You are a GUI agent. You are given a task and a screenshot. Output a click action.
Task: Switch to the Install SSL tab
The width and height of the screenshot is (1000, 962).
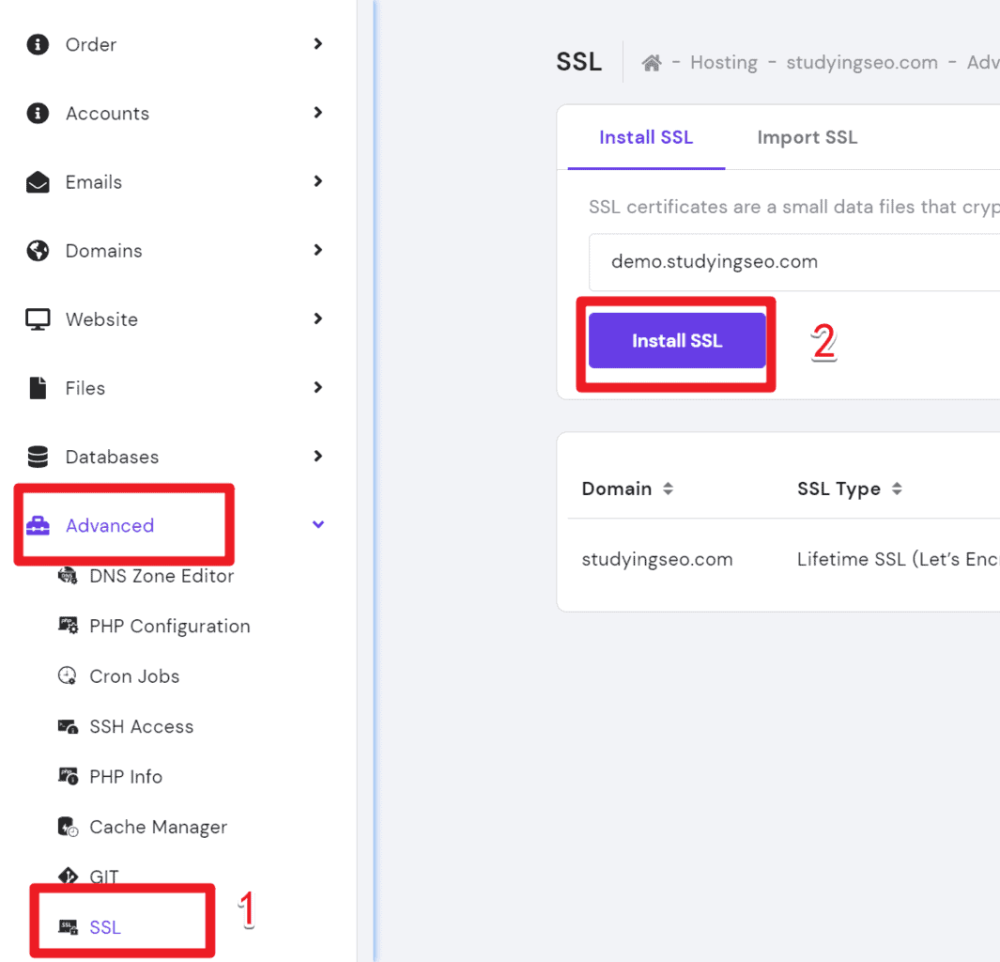[x=646, y=137]
